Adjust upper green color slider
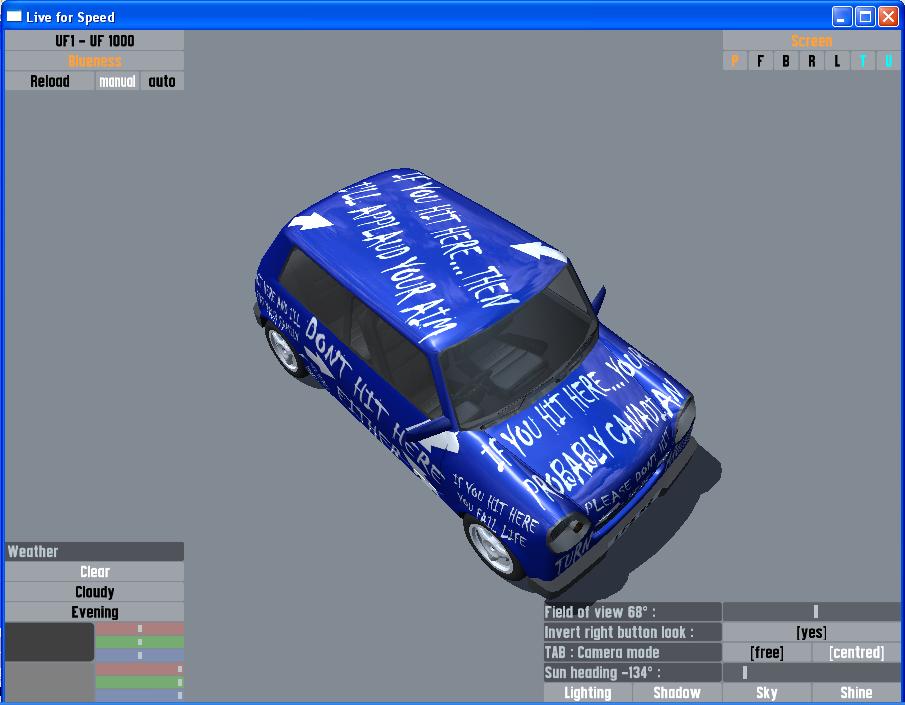Viewport: 905px width, 705px height. (140, 642)
